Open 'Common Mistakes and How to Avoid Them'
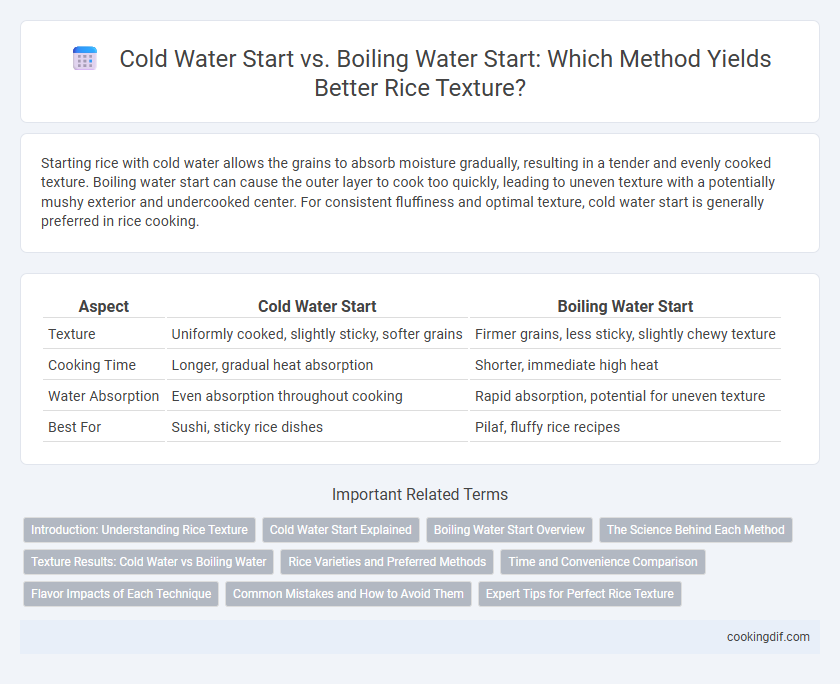Image resolution: width=840 pixels, height=684 pixels. point(348,594)
